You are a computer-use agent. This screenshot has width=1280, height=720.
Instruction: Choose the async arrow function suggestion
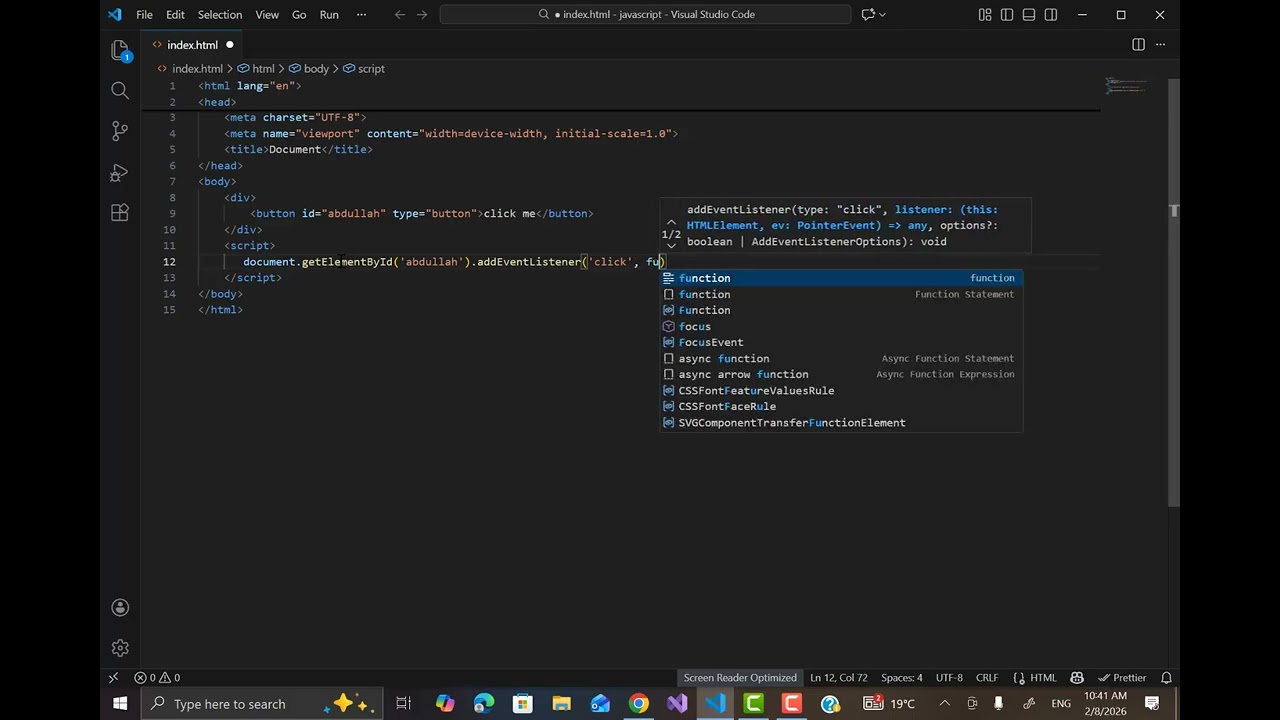pos(842,374)
